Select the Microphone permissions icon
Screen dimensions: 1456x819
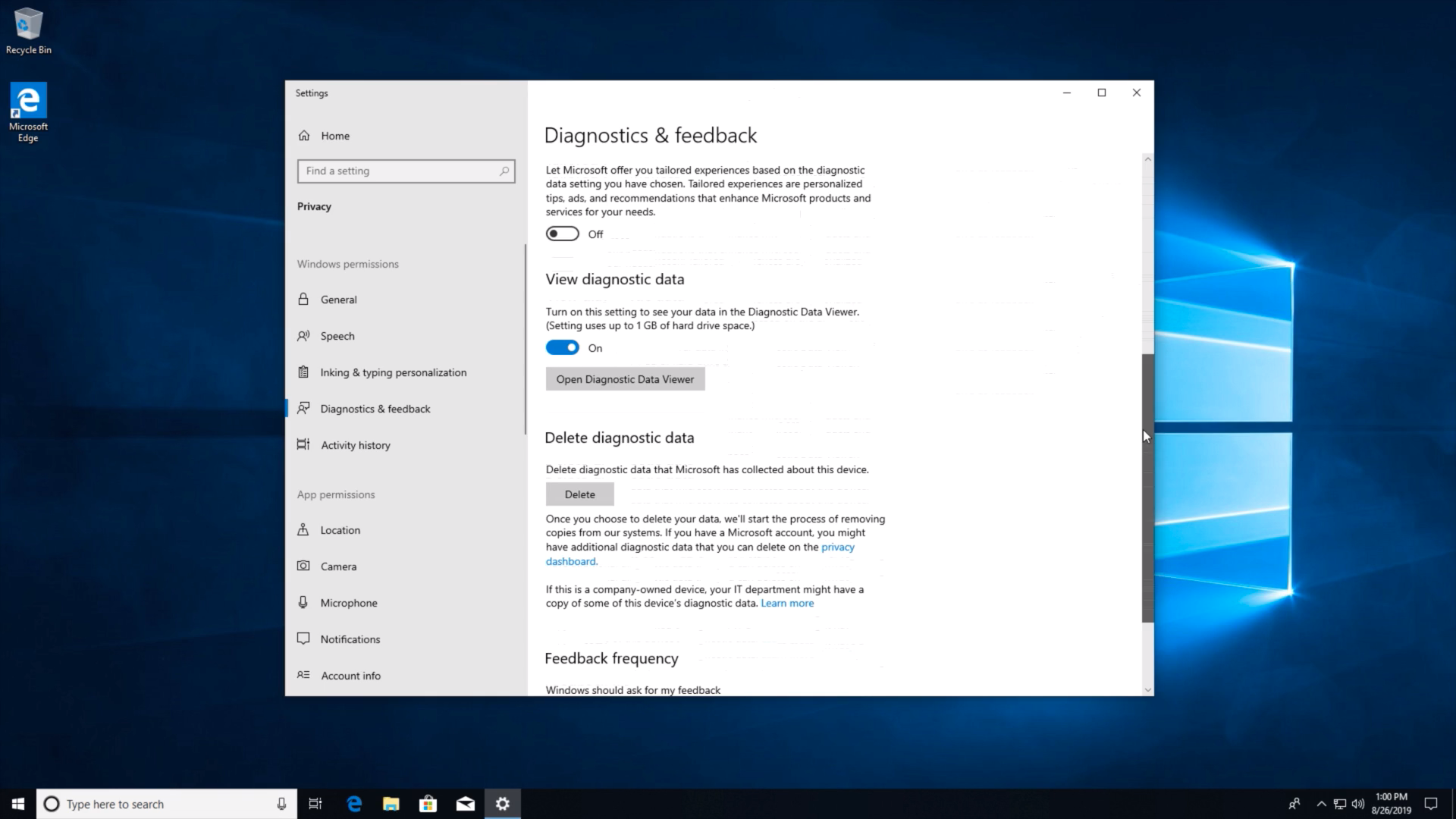coord(303,602)
